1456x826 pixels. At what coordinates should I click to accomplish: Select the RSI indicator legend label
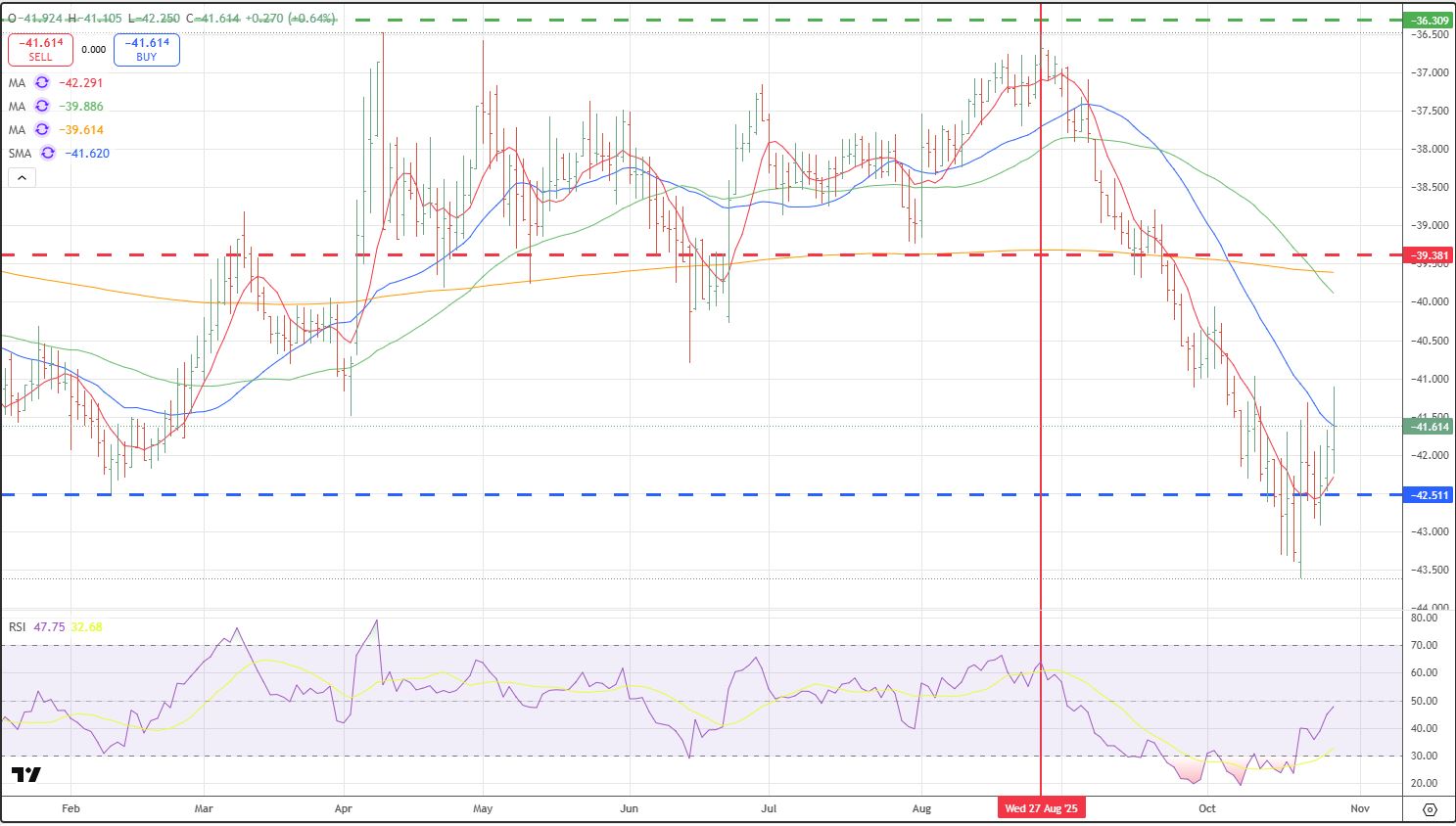pos(18,627)
